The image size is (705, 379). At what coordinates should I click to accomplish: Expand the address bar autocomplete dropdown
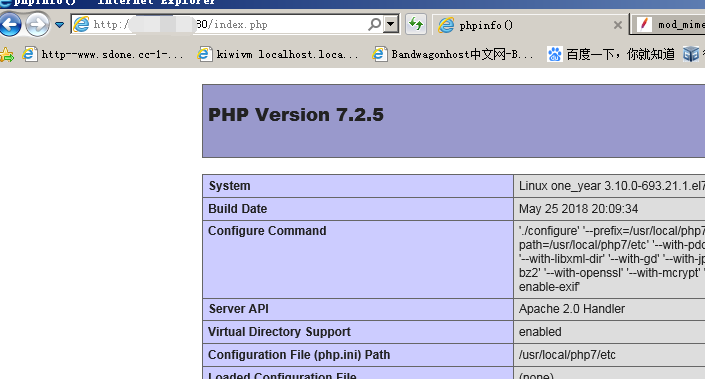click(391, 24)
